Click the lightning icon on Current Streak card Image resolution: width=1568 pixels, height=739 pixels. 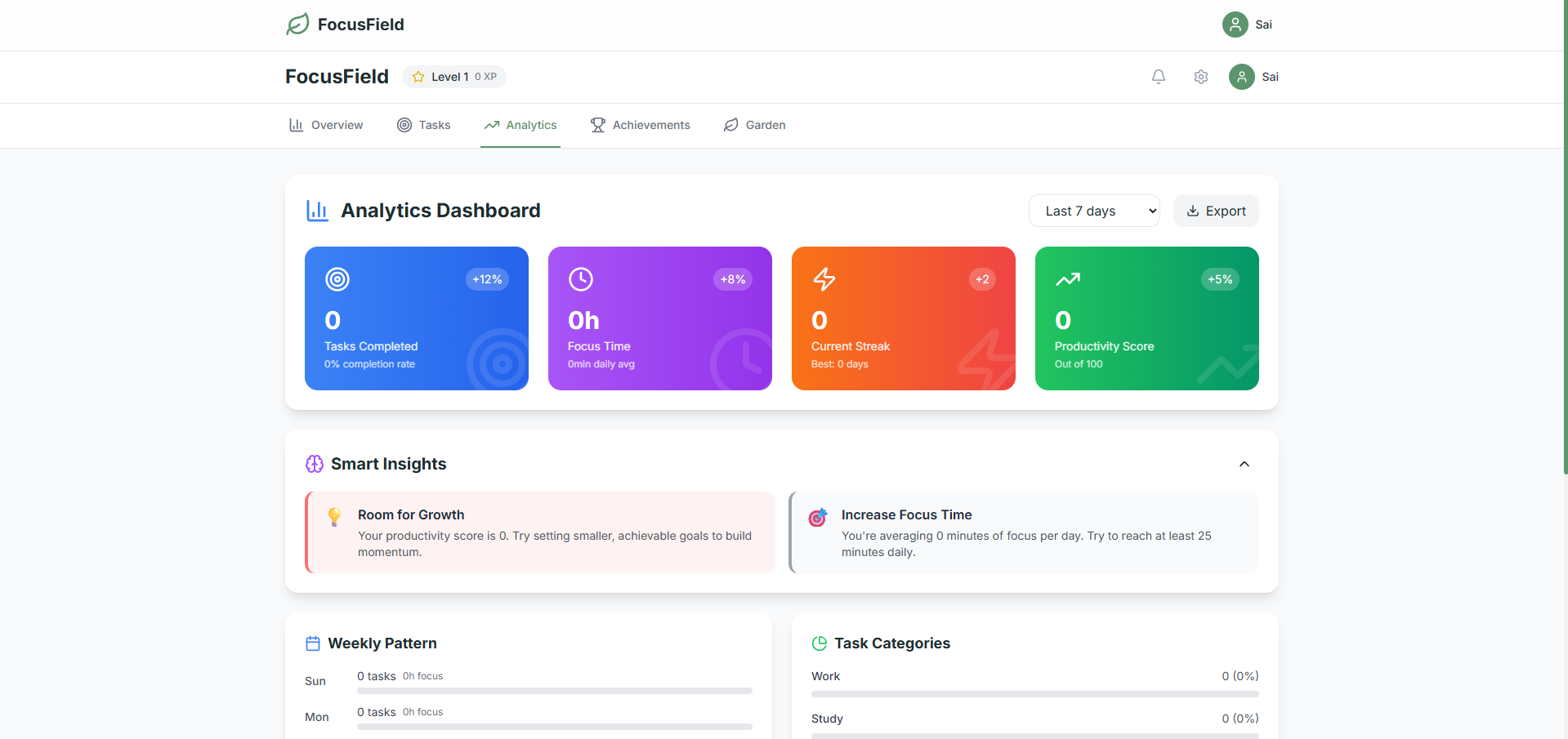[x=824, y=279]
